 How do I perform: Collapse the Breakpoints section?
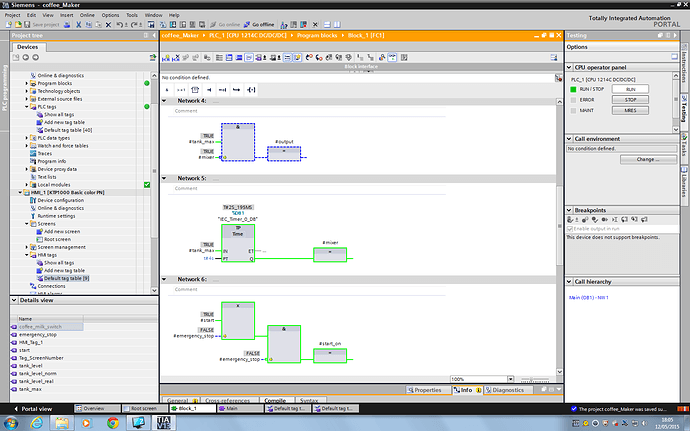point(569,210)
